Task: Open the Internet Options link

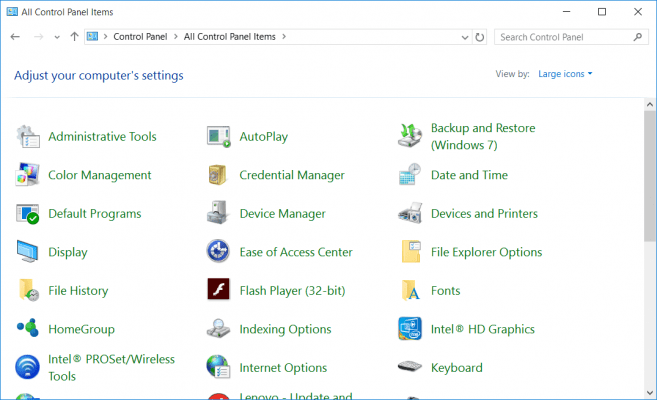Action: (x=283, y=368)
